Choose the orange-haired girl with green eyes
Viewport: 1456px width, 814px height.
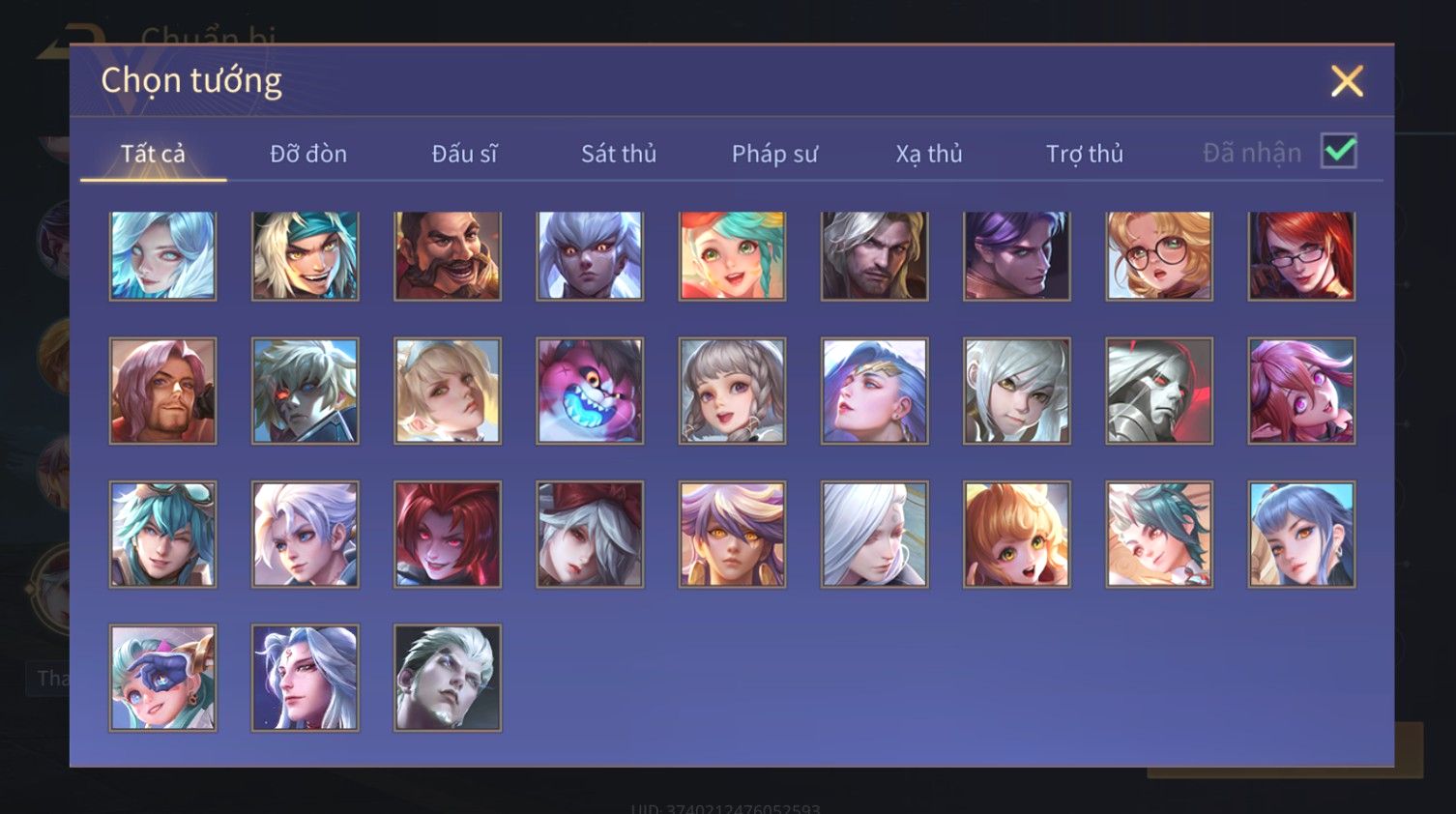[1017, 534]
